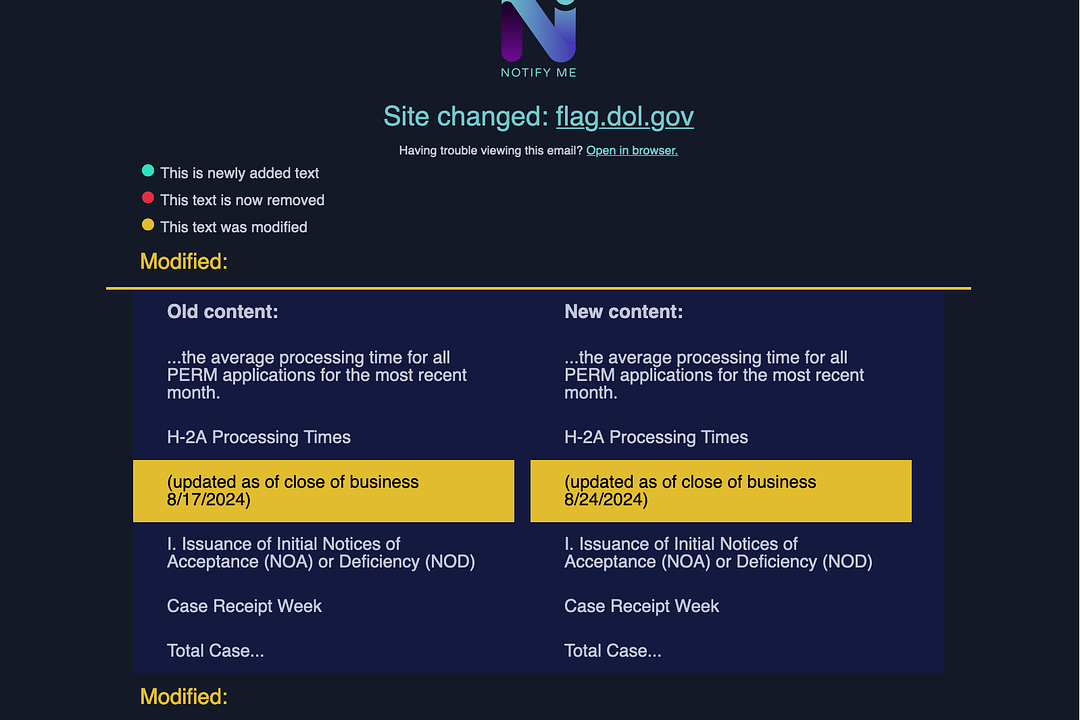Click the Notify Me logo icon
Image resolution: width=1080 pixels, height=720 pixels.
538,30
